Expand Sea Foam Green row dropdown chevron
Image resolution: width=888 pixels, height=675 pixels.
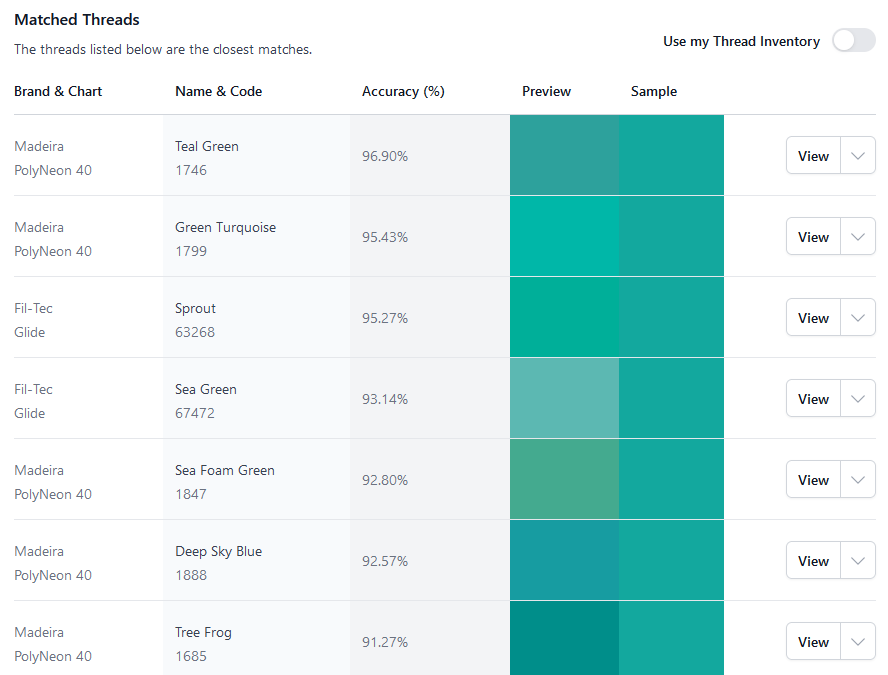[858, 480]
